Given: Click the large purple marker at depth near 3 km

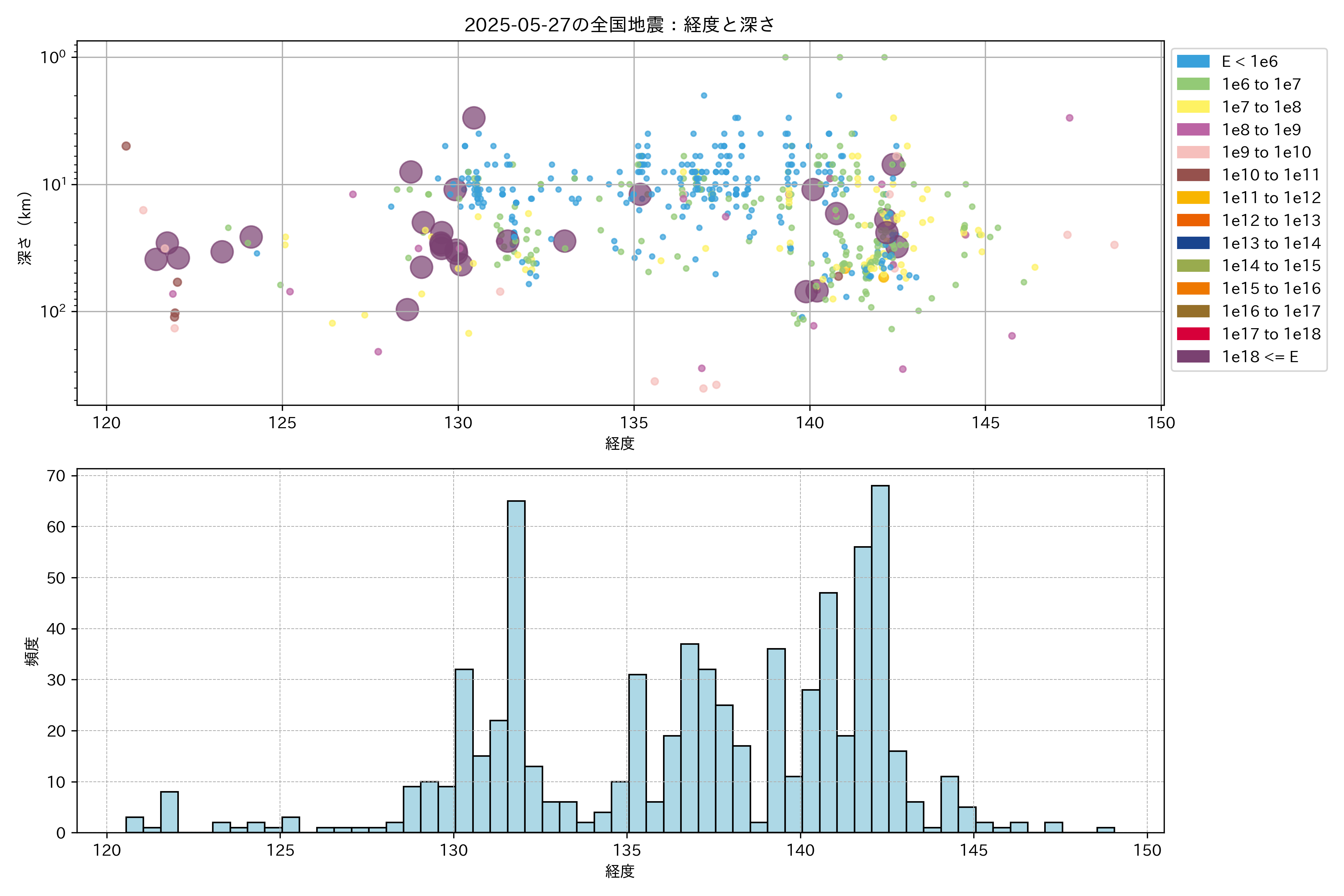Looking at the screenshot, I should click(474, 118).
